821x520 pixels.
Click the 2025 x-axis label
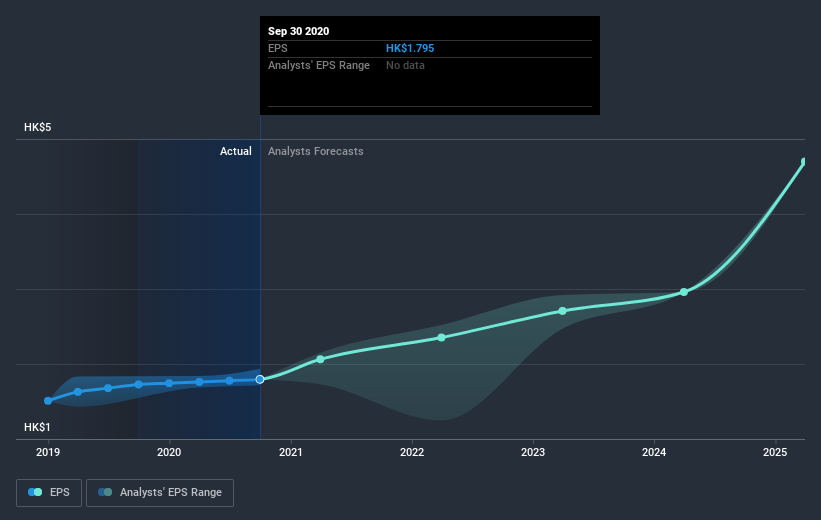775,452
